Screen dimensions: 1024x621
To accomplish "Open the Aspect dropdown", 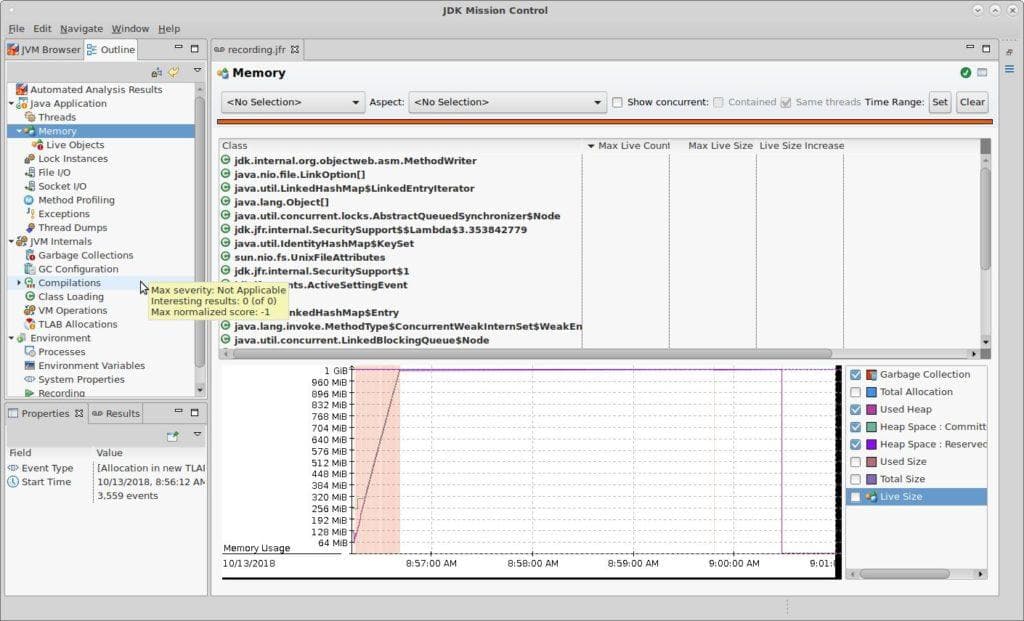I will (507, 102).
